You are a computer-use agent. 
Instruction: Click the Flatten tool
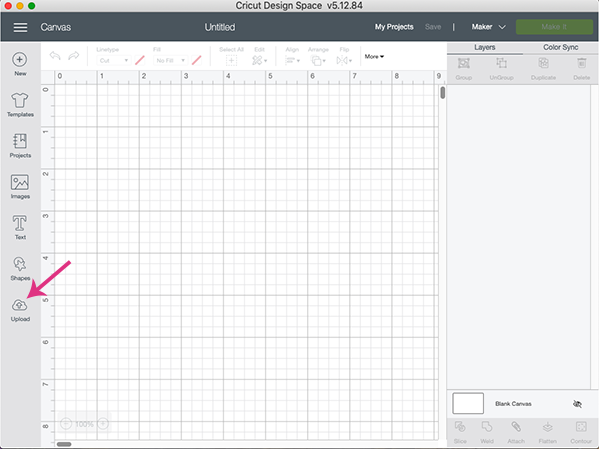pos(547,432)
